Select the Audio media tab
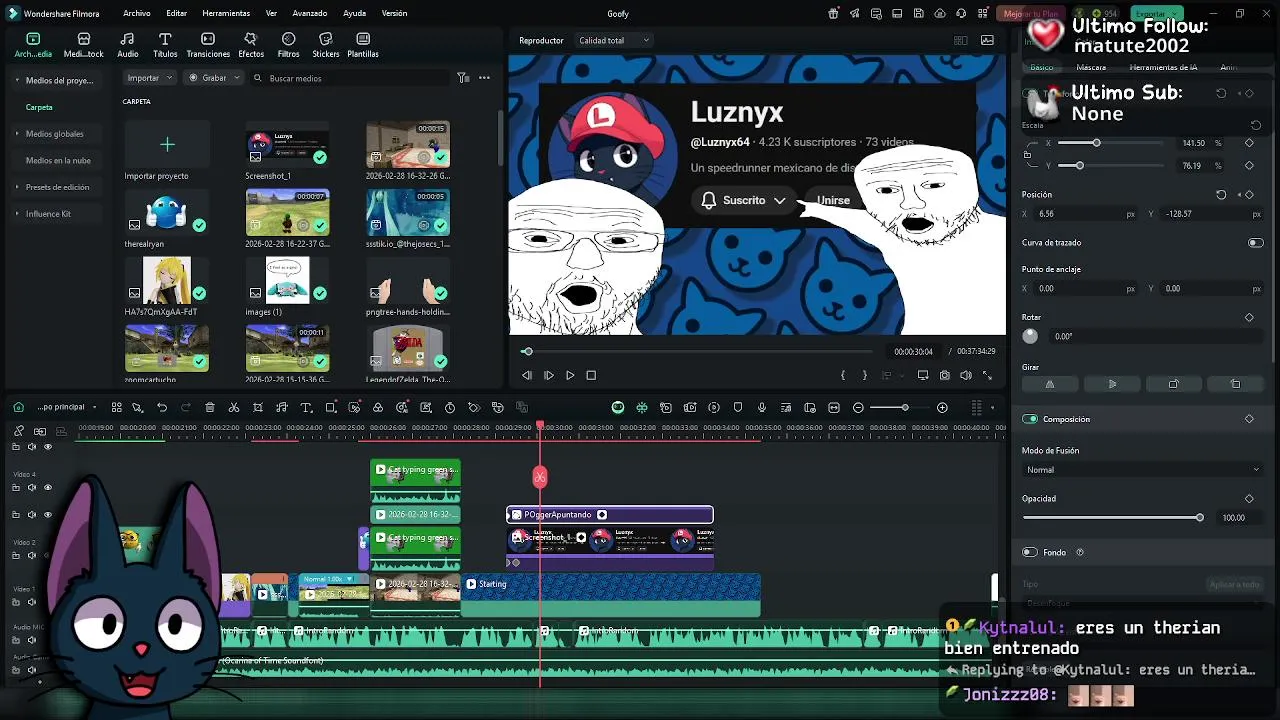The height and width of the screenshot is (720, 1280). (128, 45)
